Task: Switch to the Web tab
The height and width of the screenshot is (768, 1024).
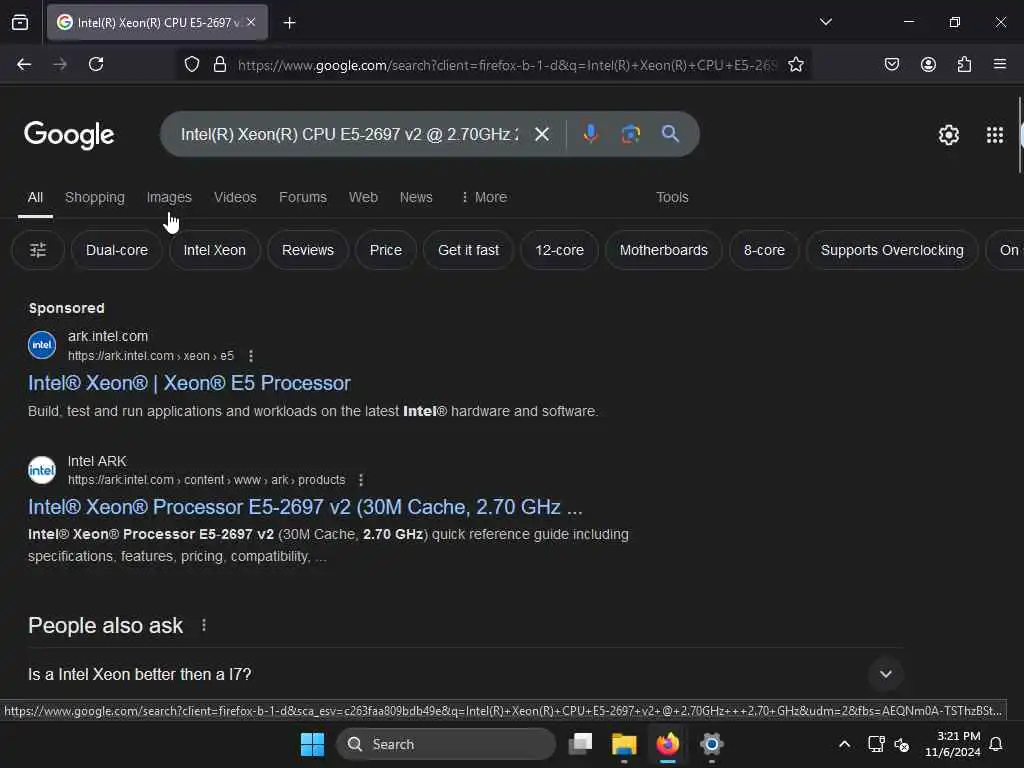Action: point(363,197)
